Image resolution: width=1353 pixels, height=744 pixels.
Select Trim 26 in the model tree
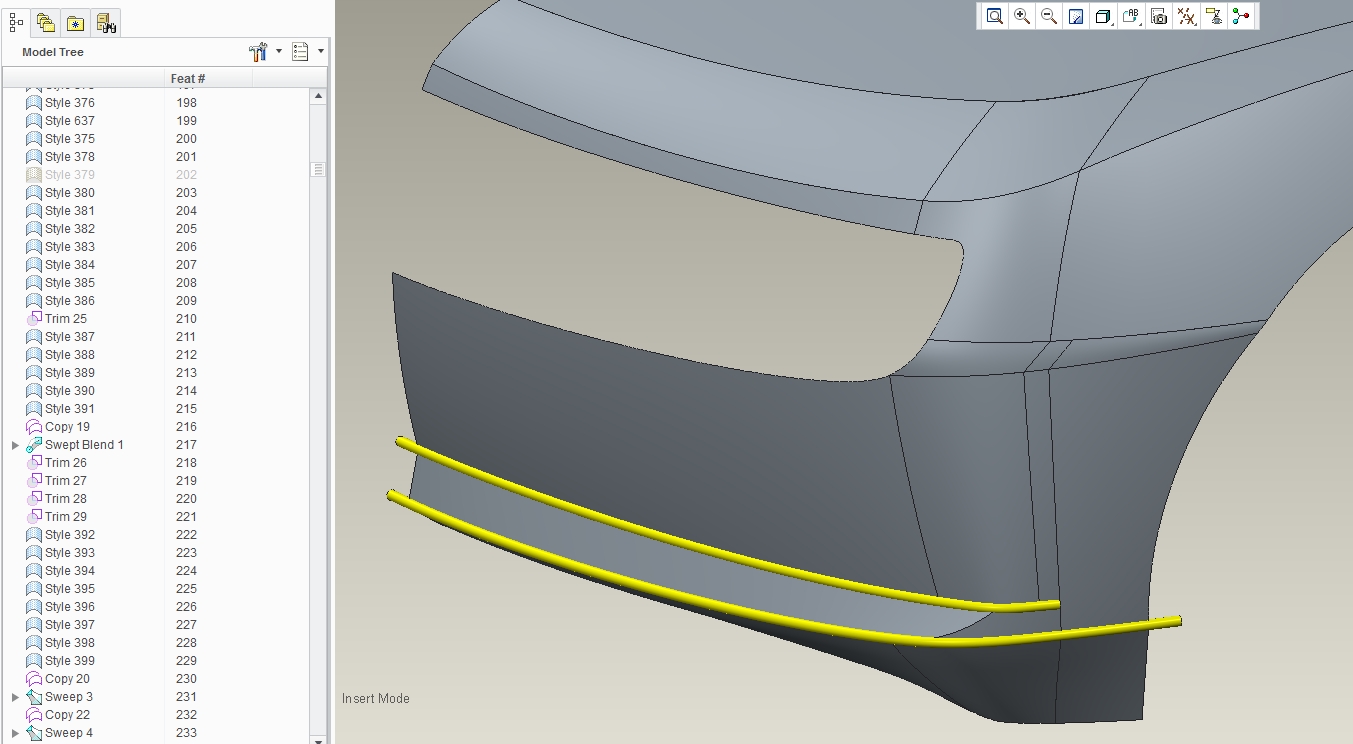coord(66,463)
